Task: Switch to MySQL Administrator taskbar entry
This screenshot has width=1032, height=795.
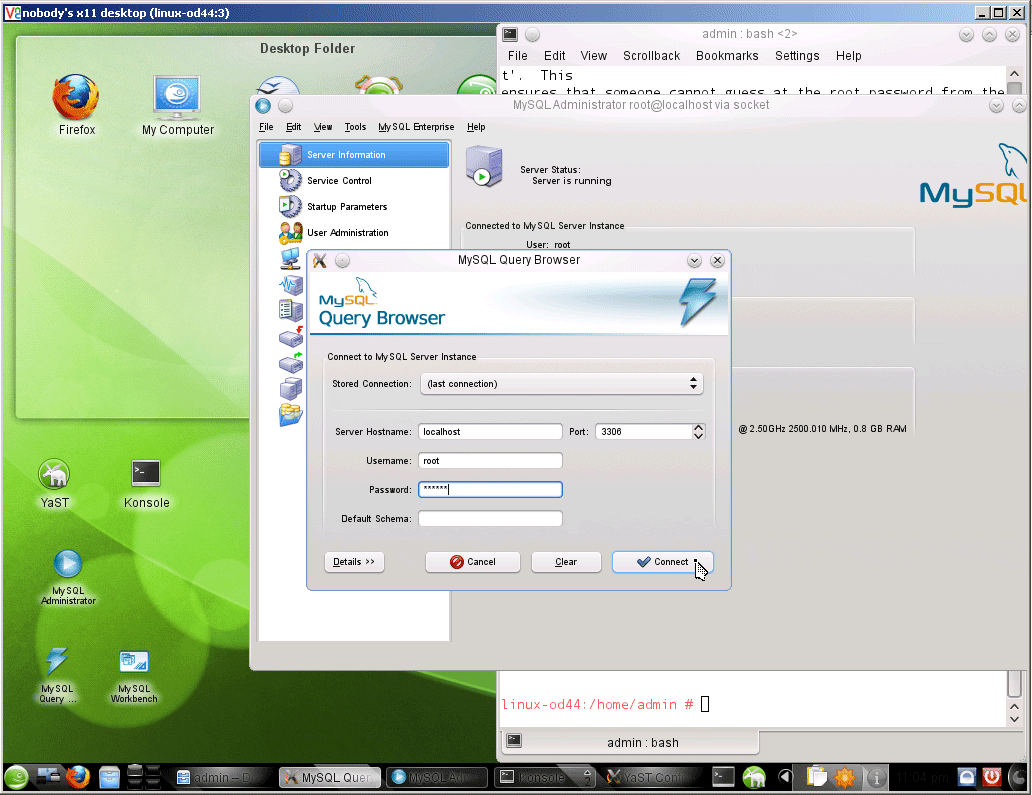Action: (x=436, y=777)
